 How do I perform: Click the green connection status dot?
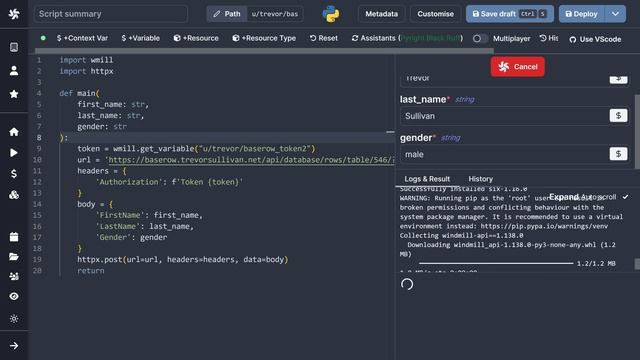[43, 38]
